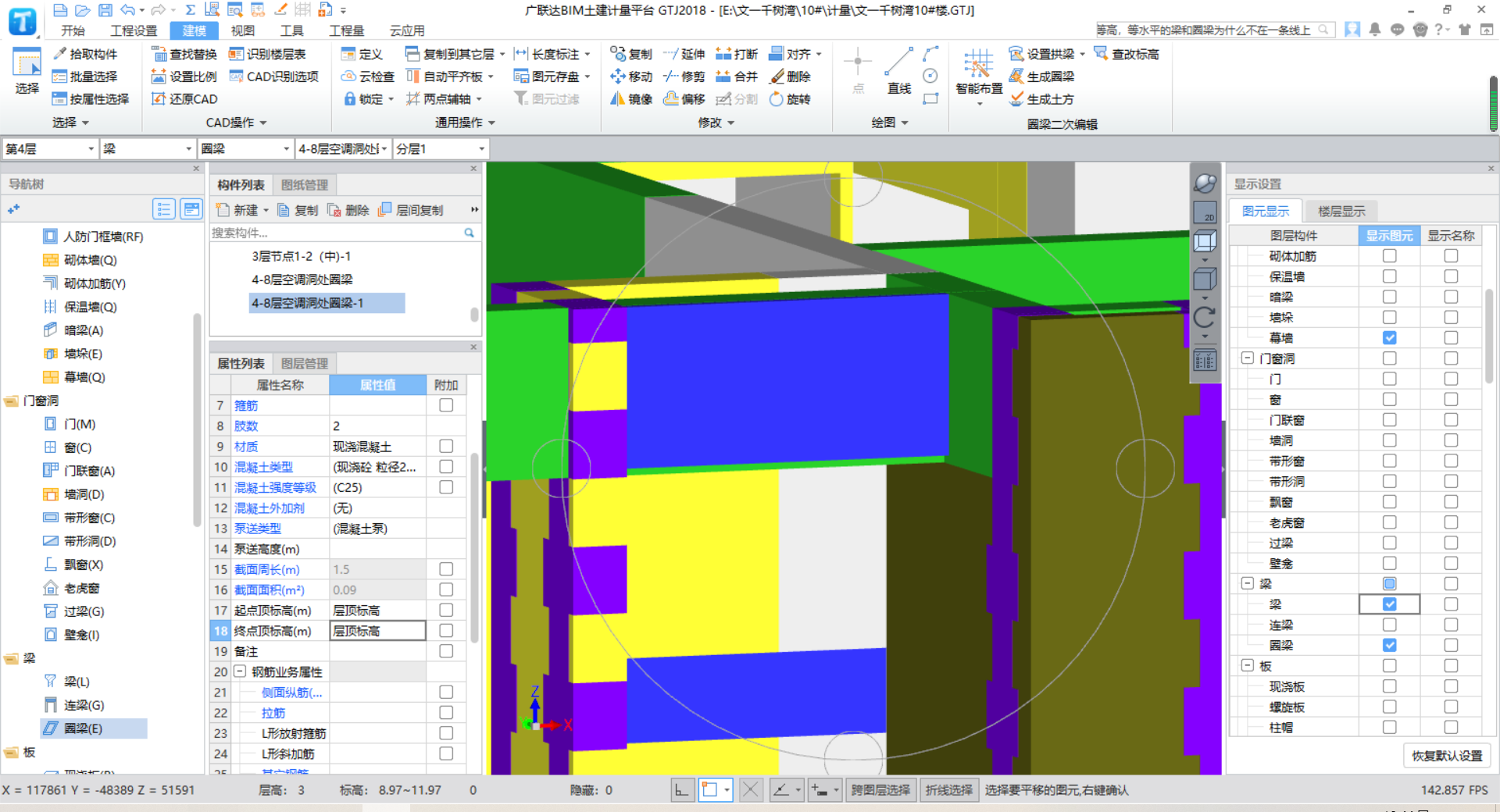1500x812 pixels.
Task: Expand the 修改 ribbon group
Action: (716, 123)
